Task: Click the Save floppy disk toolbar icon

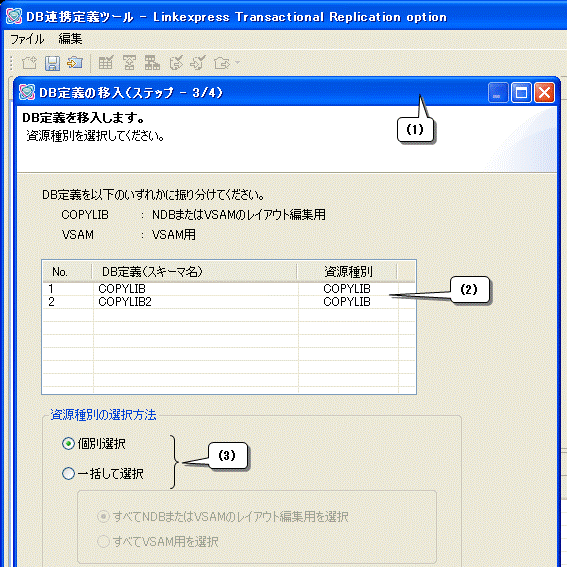Action: pyautogui.click(x=52, y=63)
